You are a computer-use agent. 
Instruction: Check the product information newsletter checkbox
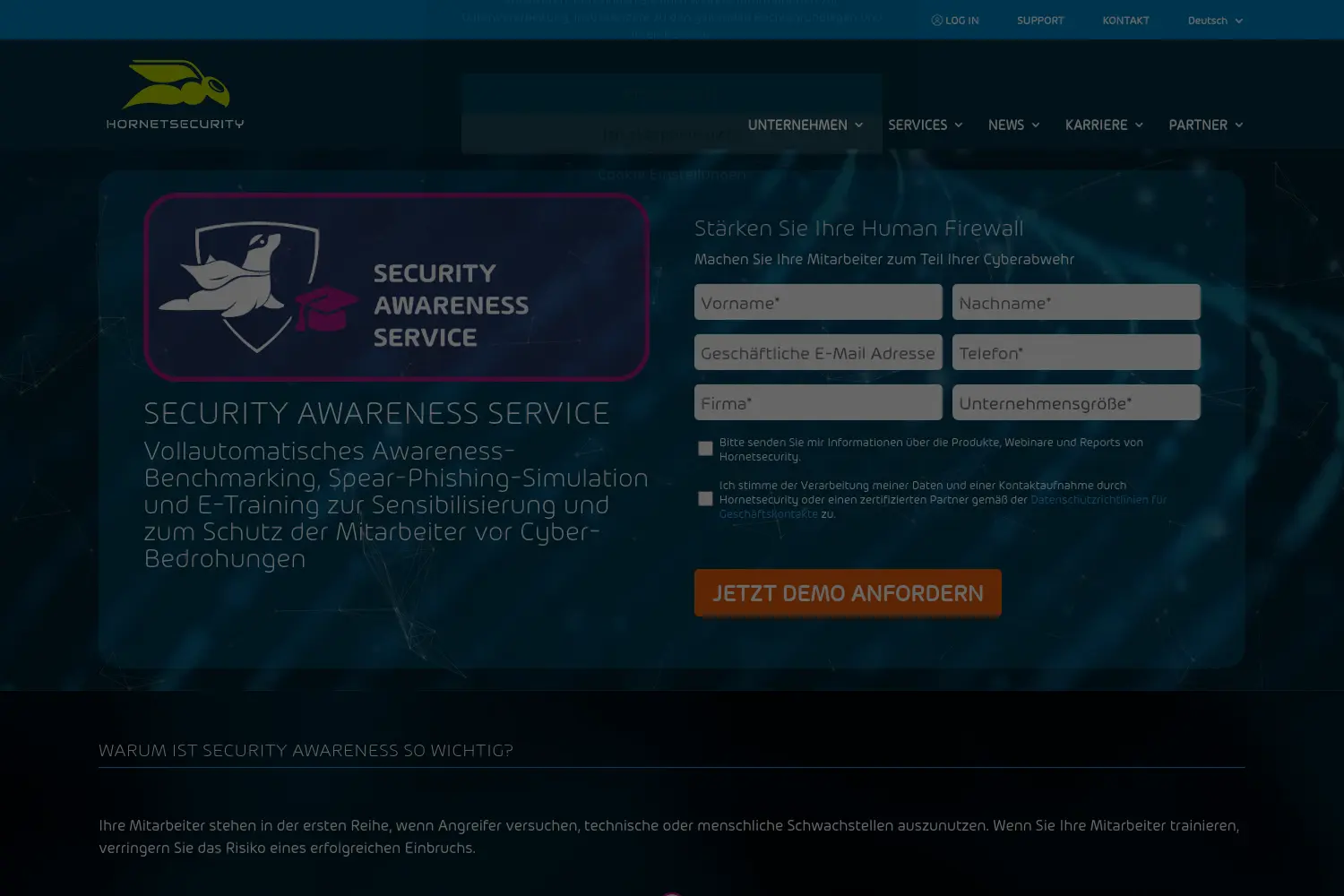[x=706, y=449]
